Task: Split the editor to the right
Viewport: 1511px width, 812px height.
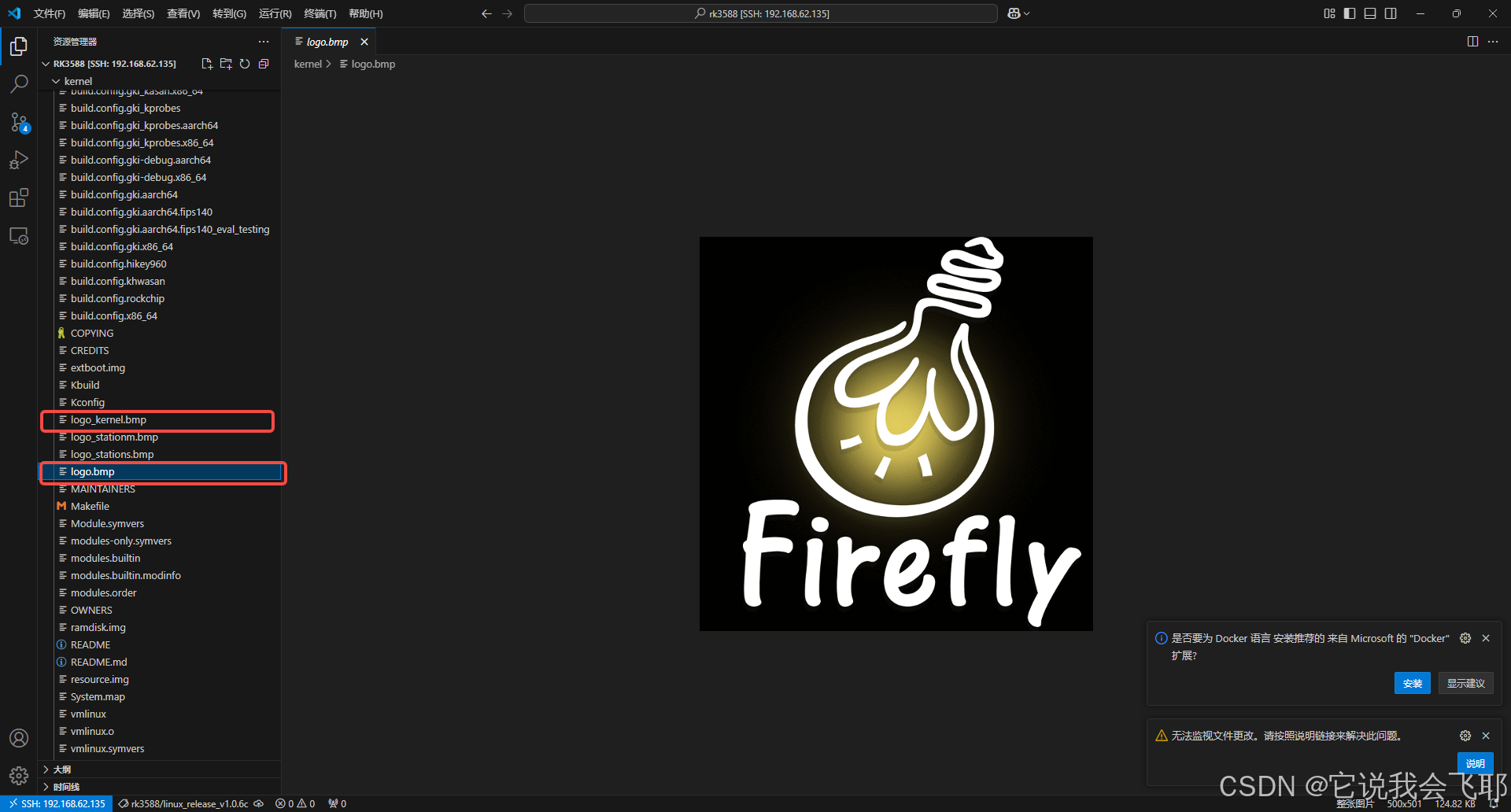Action: [1472, 42]
